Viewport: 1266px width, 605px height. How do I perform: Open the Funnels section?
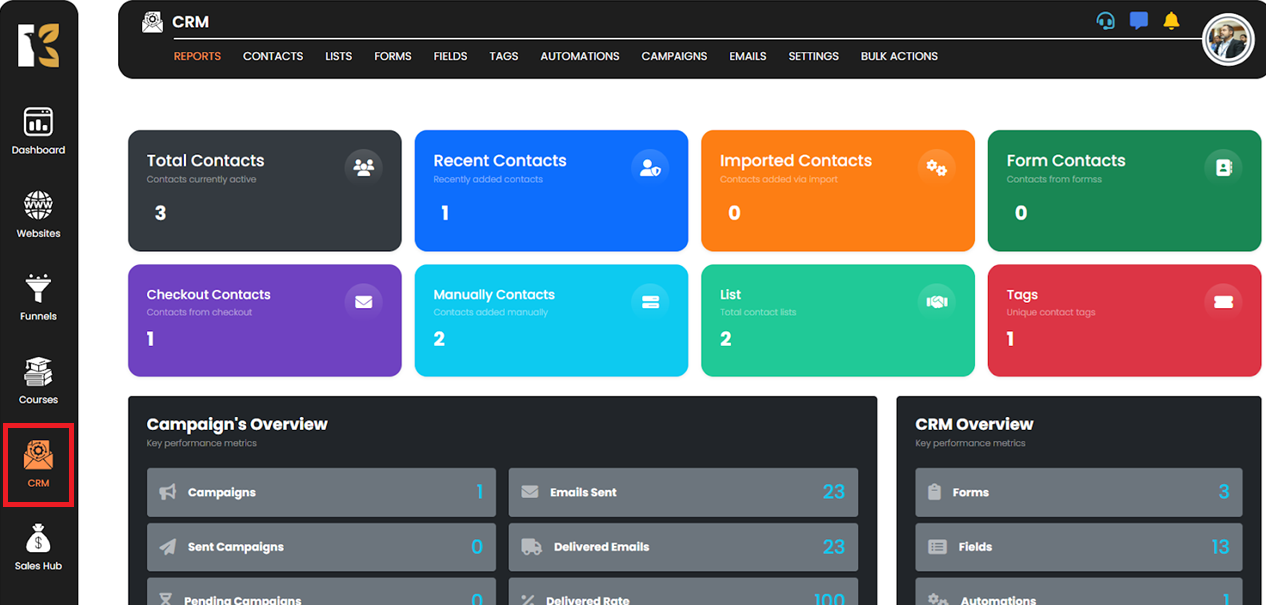(x=38, y=297)
